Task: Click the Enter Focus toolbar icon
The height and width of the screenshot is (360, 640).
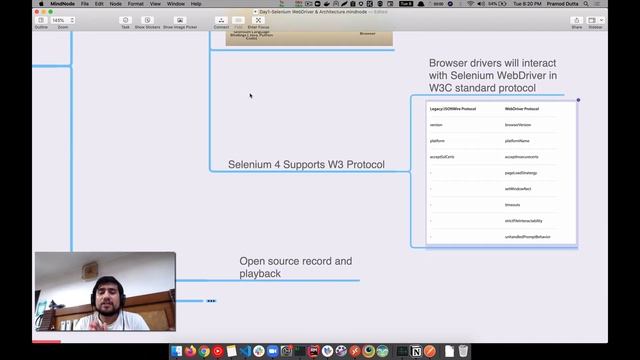Action: tap(258, 20)
